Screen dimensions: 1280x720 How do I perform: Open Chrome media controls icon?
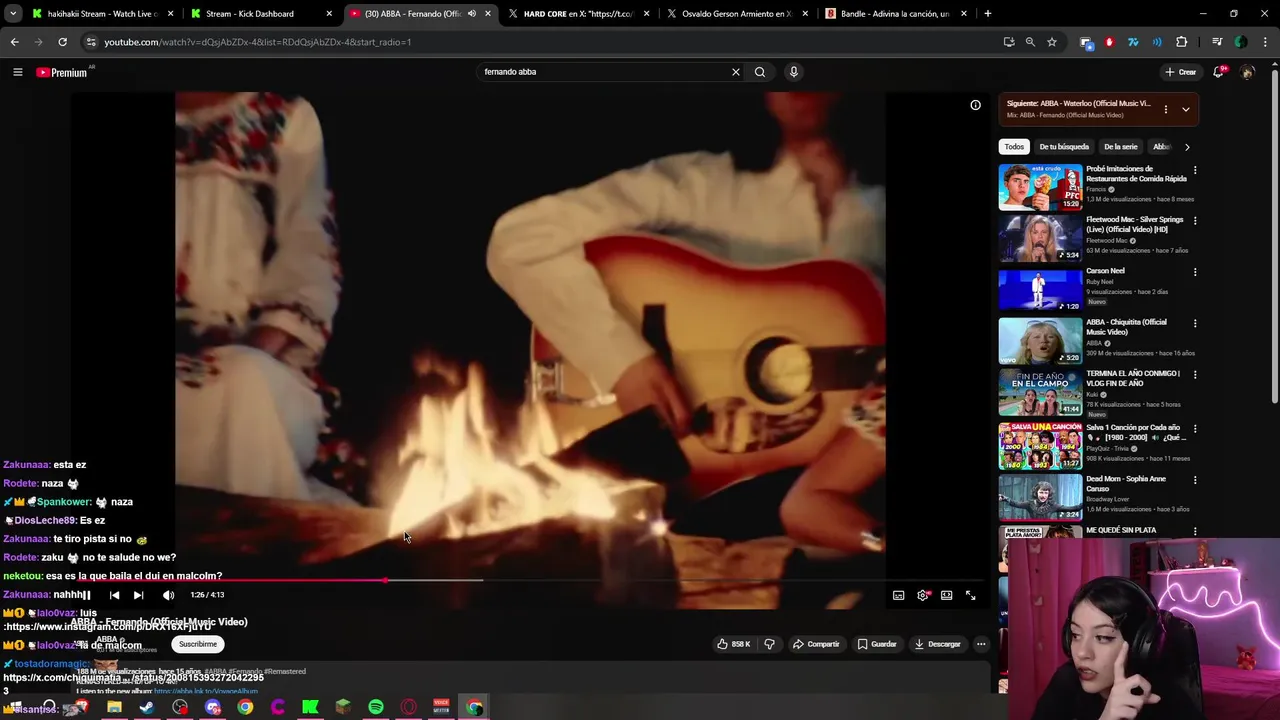1217,42
